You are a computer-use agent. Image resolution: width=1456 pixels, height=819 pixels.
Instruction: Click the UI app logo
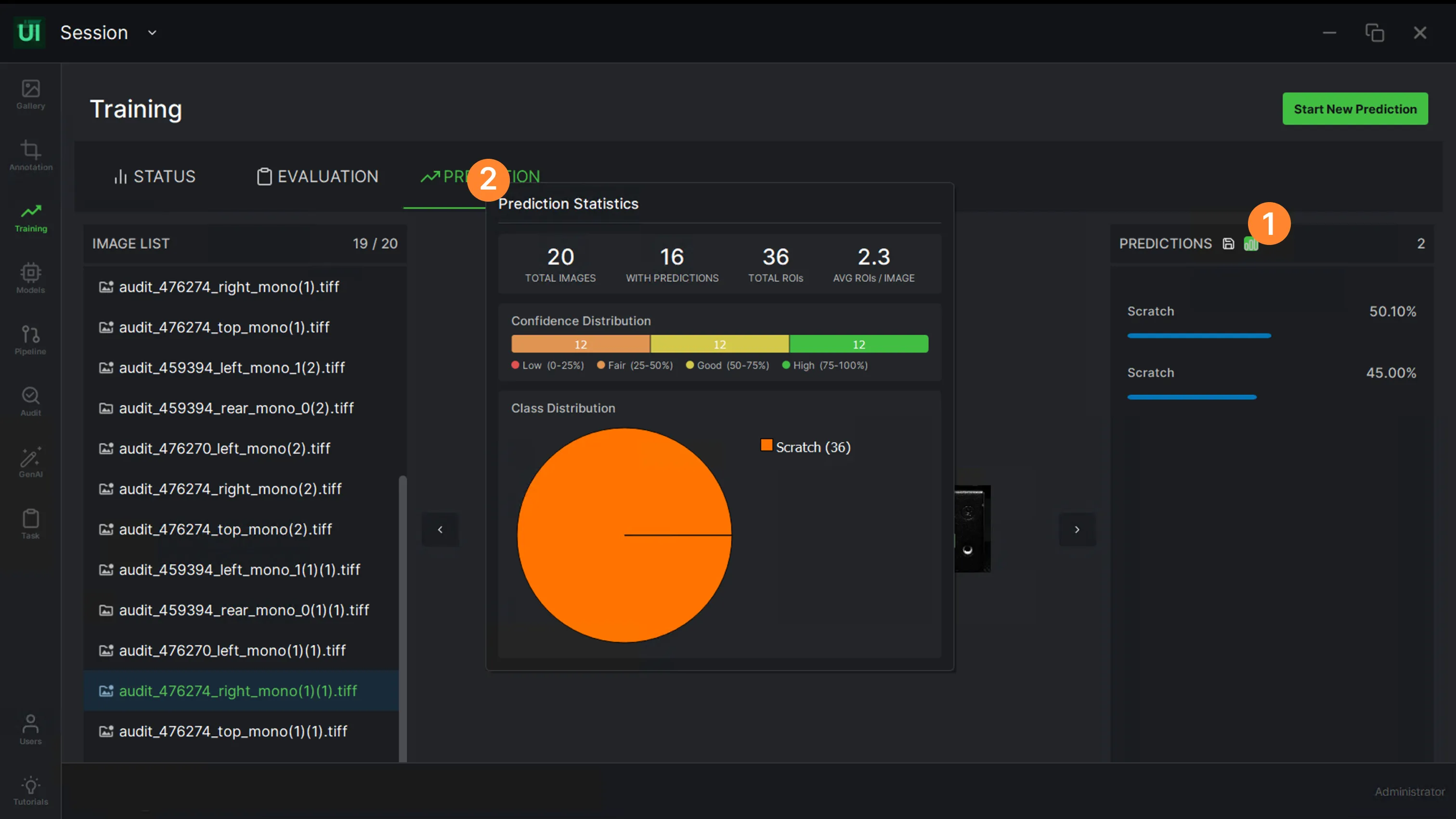pos(29,32)
